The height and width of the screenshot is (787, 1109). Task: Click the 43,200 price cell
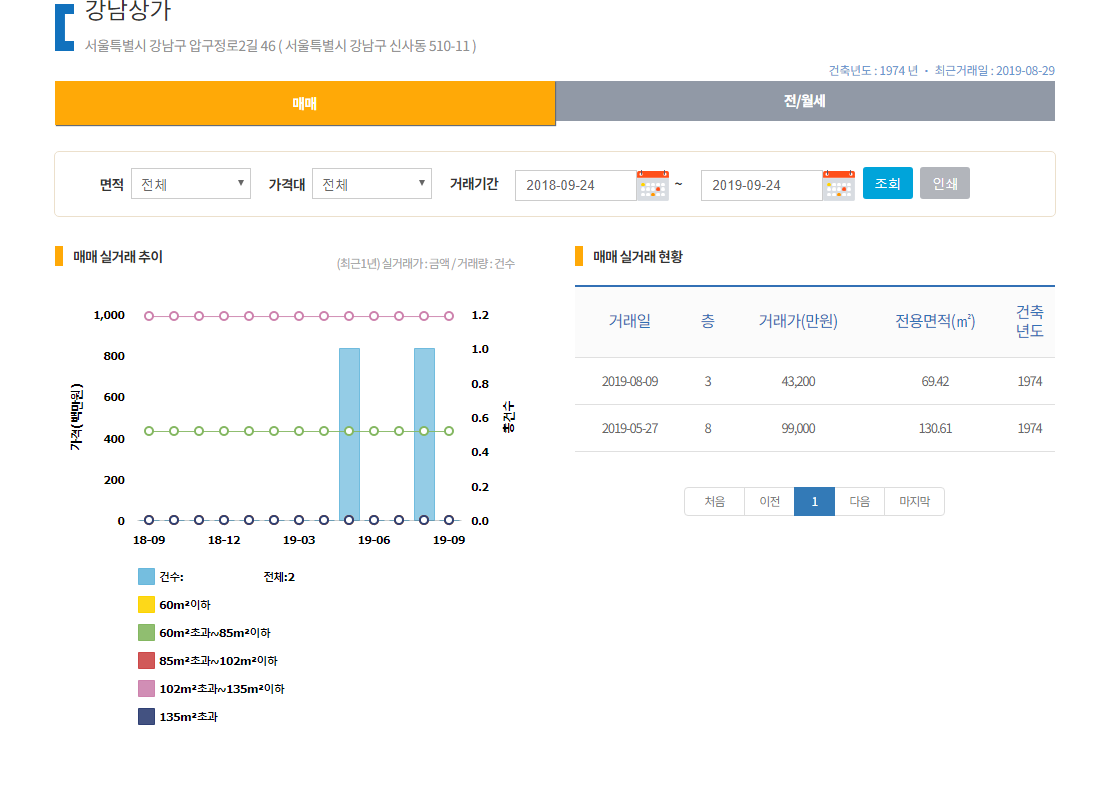(798, 381)
